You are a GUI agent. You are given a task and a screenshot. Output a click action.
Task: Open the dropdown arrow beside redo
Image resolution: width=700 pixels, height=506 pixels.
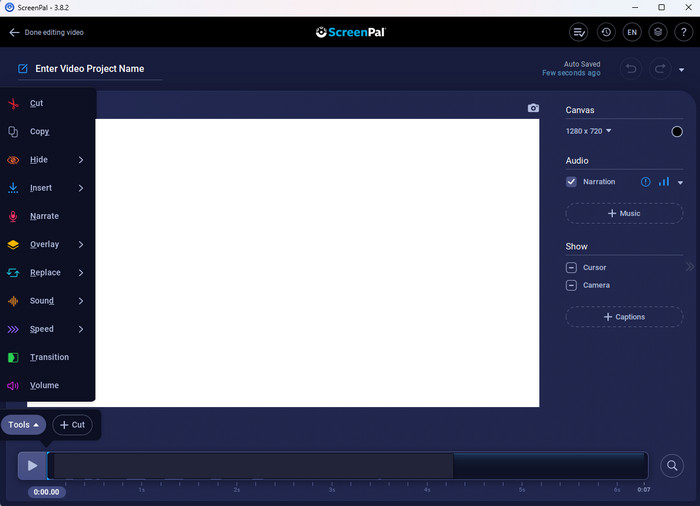(681, 70)
